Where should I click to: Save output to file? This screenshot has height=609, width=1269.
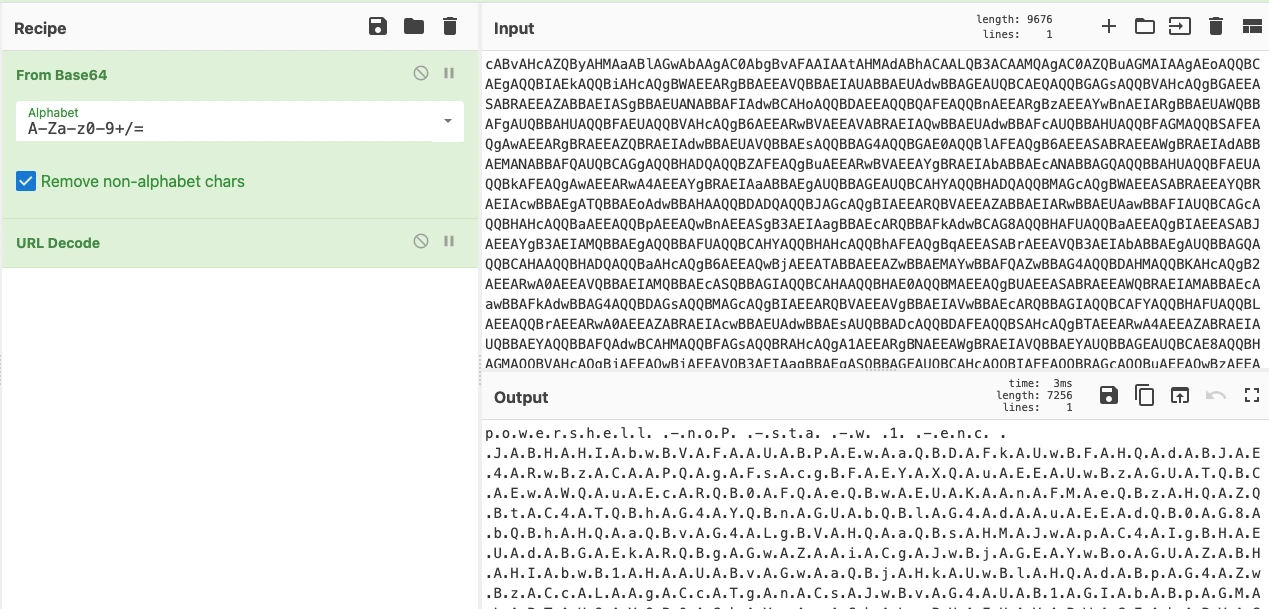[x=1108, y=395]
